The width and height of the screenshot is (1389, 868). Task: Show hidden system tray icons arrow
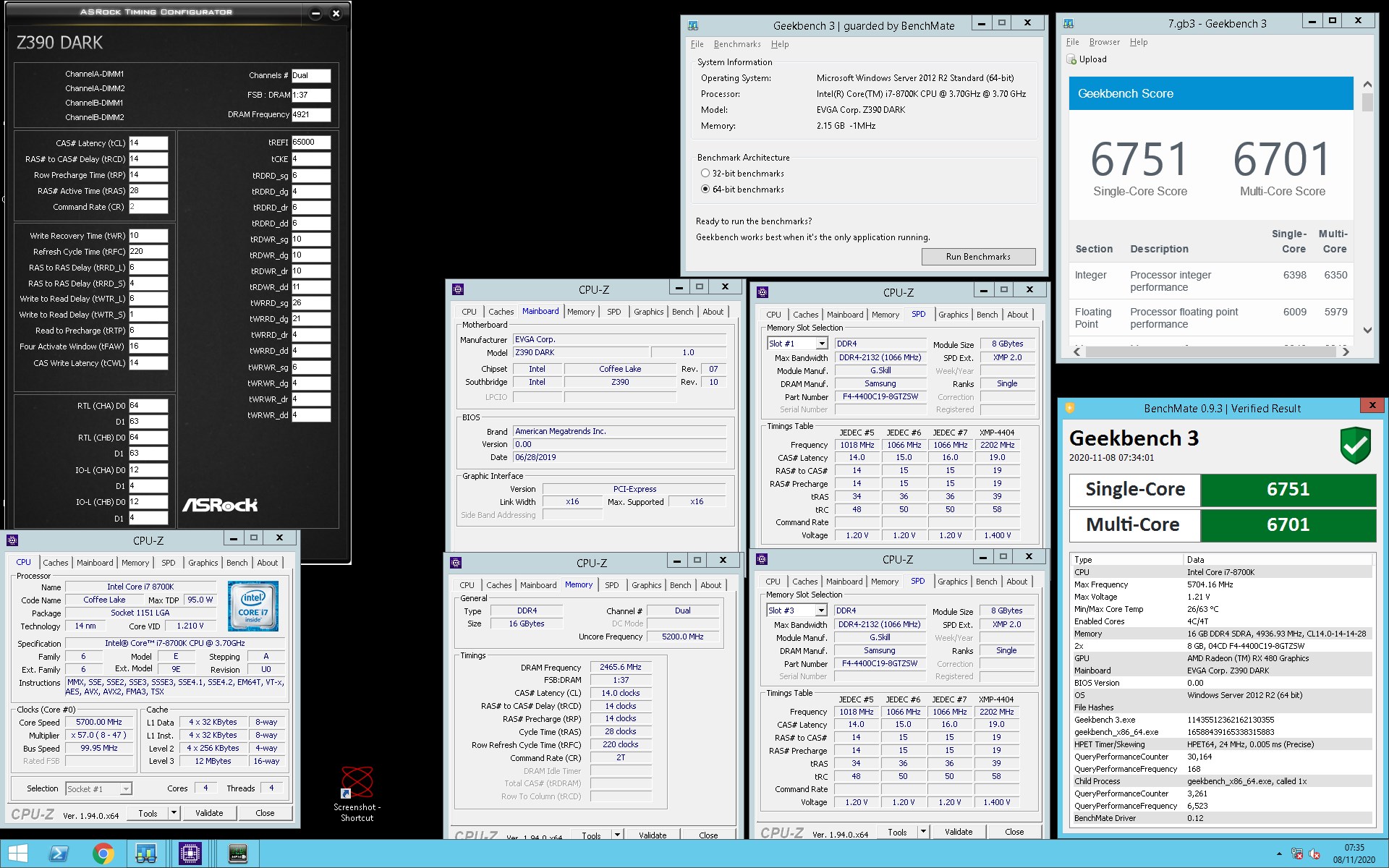(x=1279, y=854)
